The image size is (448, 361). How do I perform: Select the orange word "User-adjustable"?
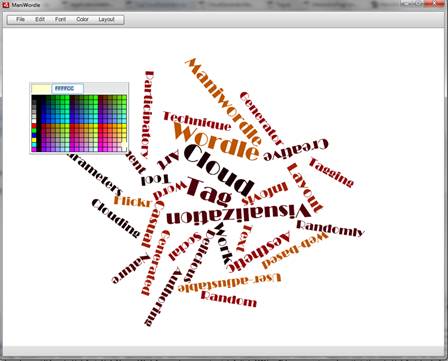230,283
